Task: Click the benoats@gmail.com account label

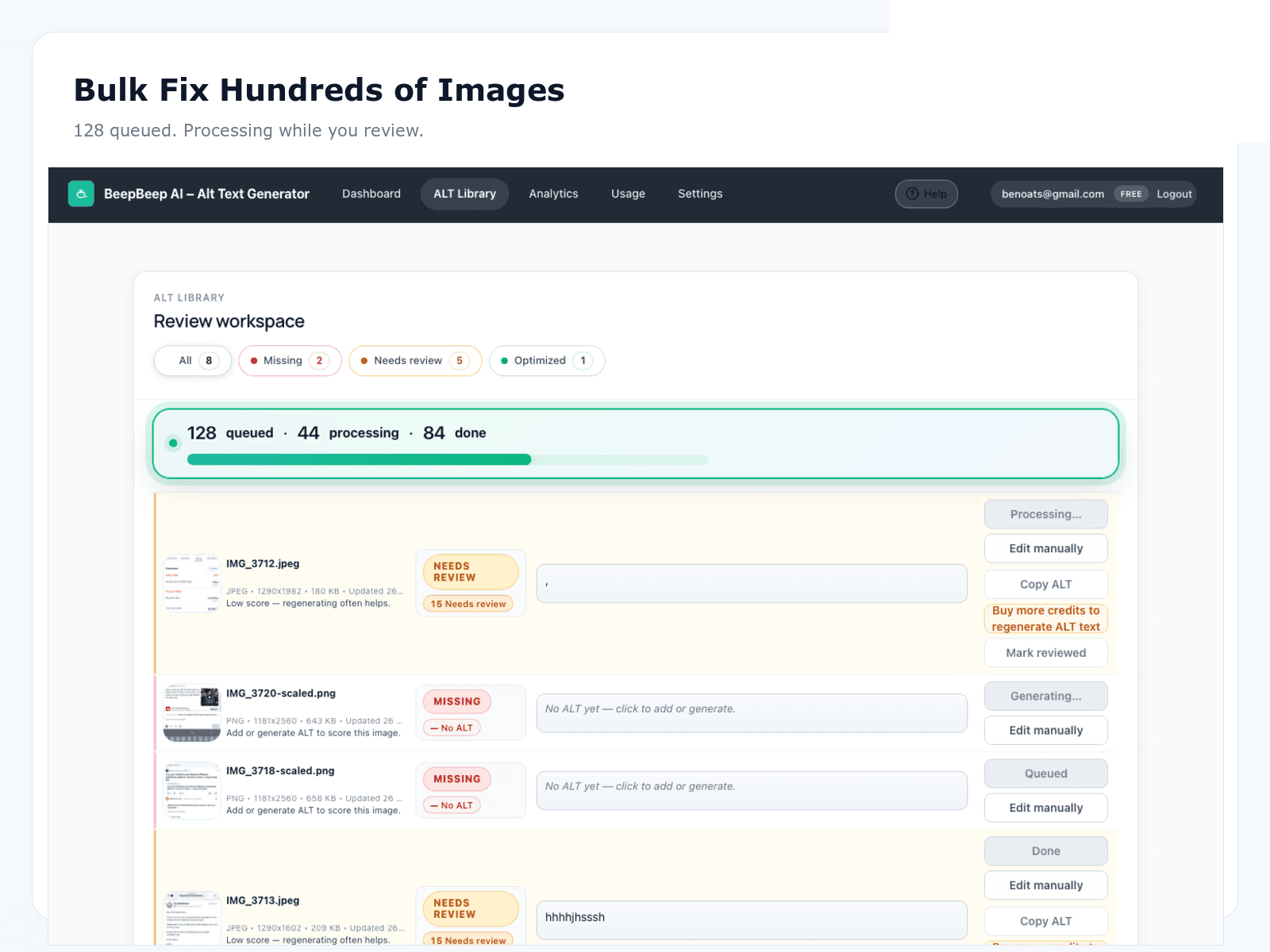Action: pyautogui.click(x=1053, y=194)
